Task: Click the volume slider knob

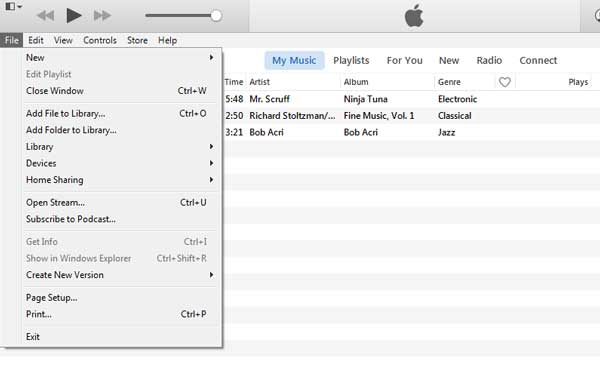Action: tap(216, 16)
